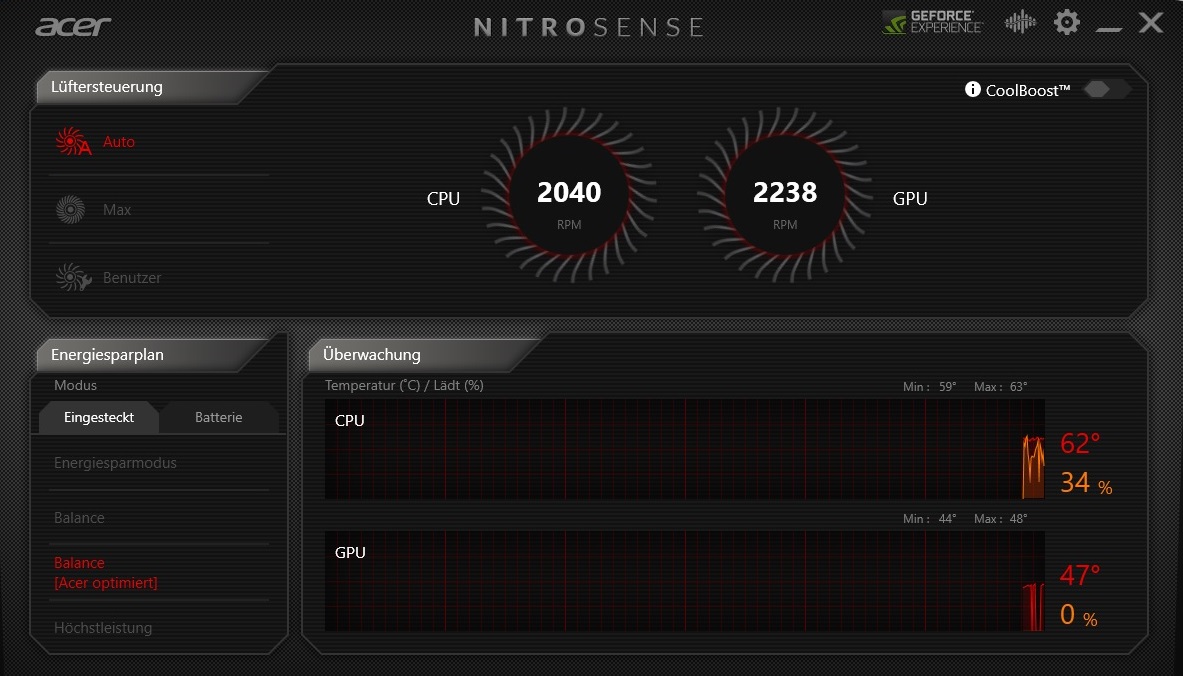The width and height of the screenshot is (1183, 676).
Task: Close NitroSense with the X icon
Action: click(1151, 22)
